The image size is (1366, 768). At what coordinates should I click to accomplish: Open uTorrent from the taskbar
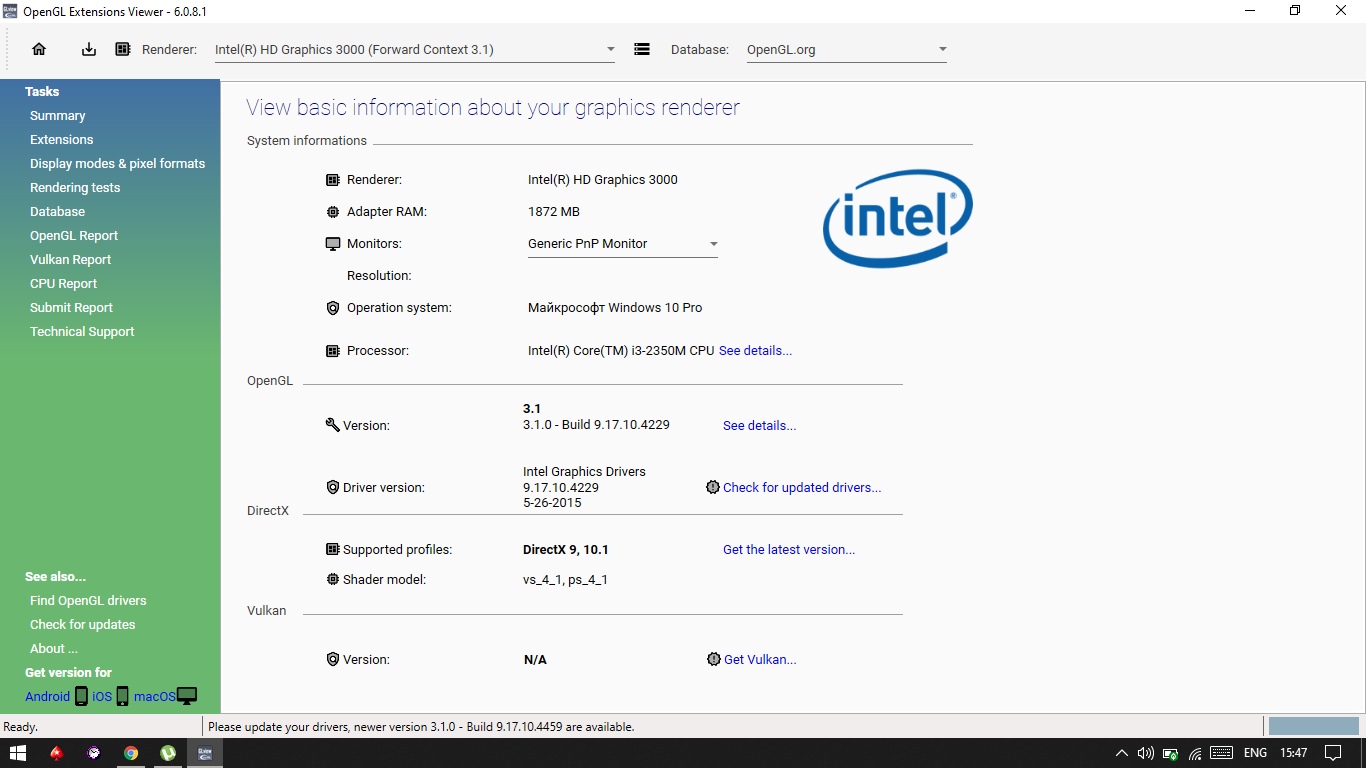coord(168,753)
